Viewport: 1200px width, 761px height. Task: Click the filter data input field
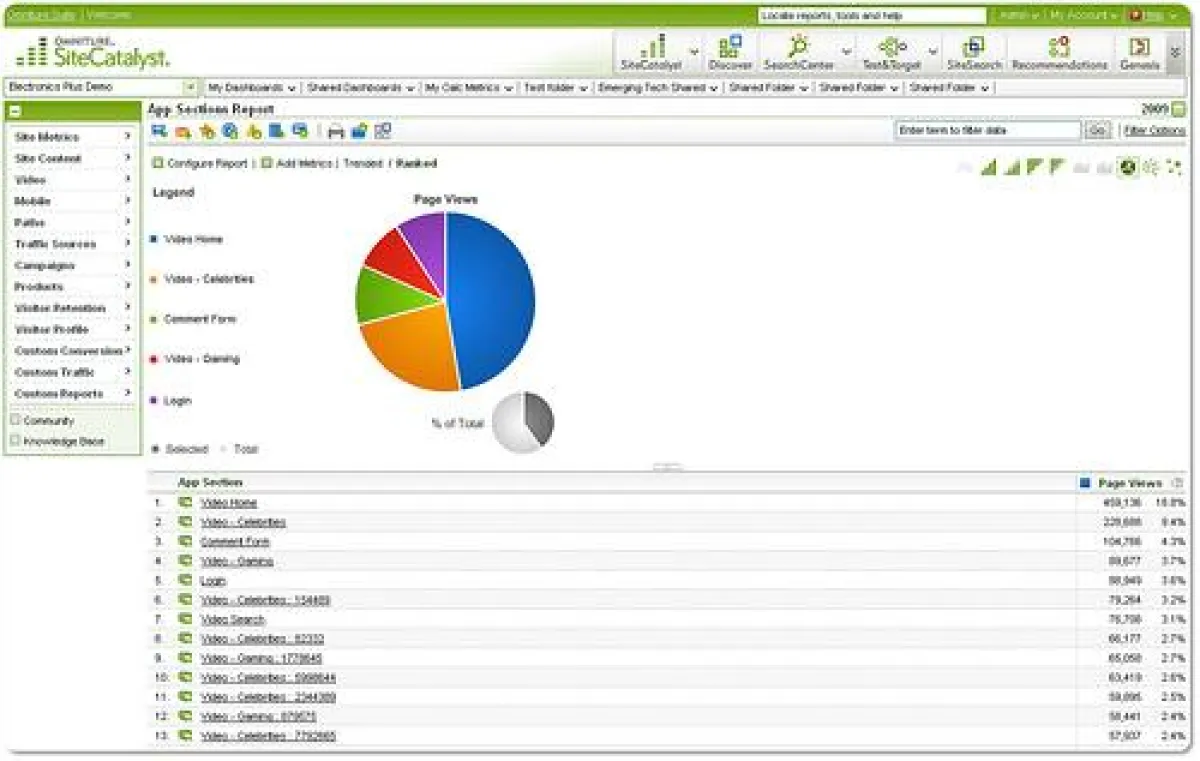(x=987, y=131)
